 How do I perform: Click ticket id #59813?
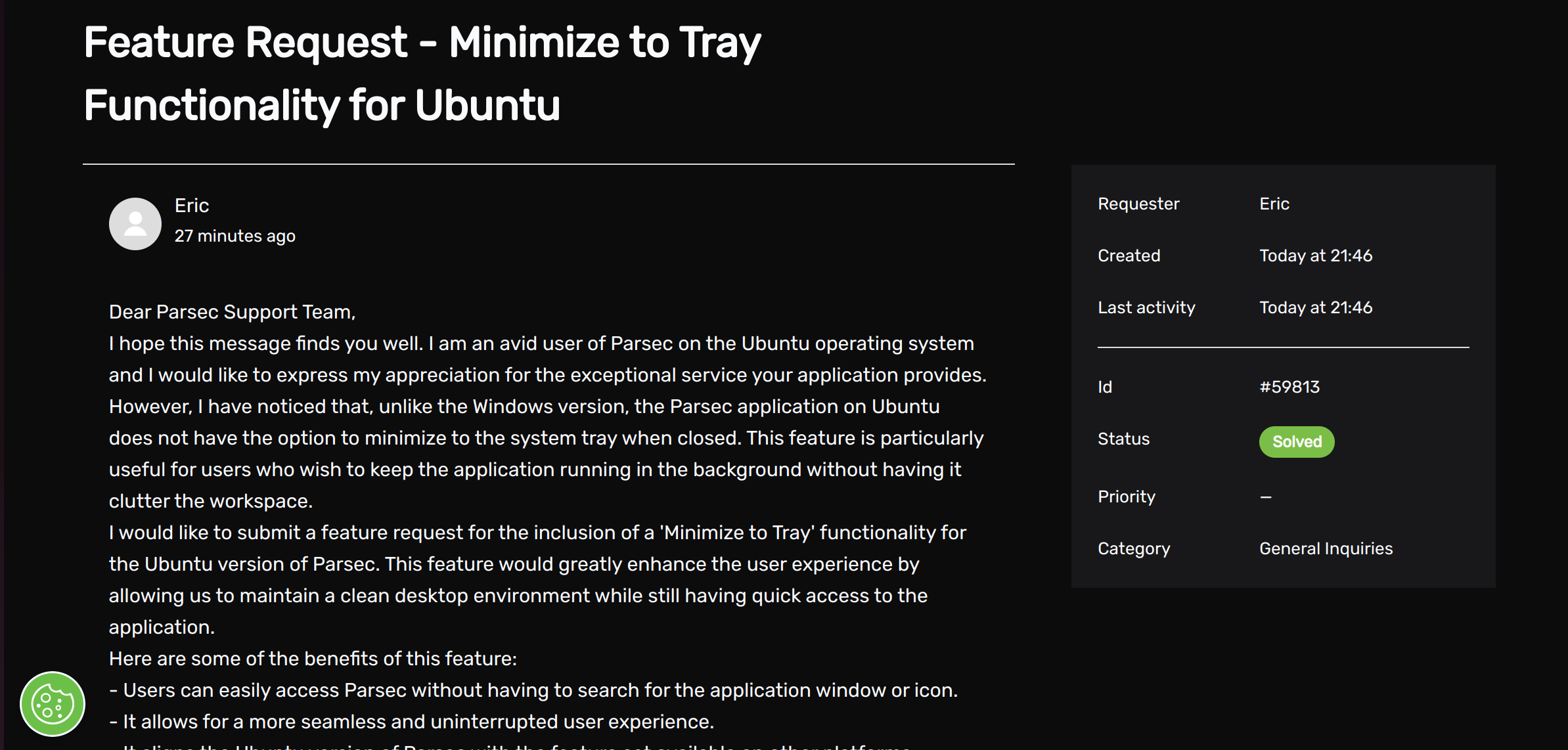1289,387
